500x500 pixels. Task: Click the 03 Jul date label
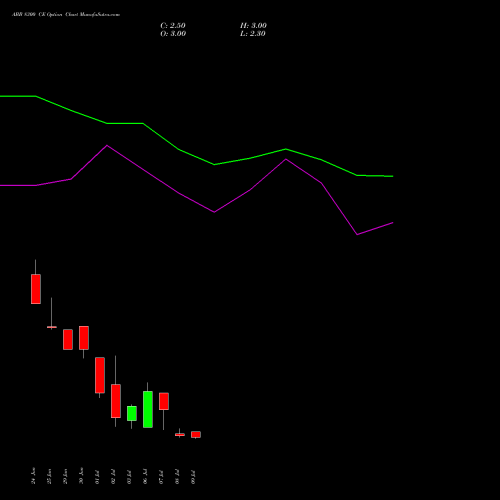click(x=129, y=477)
